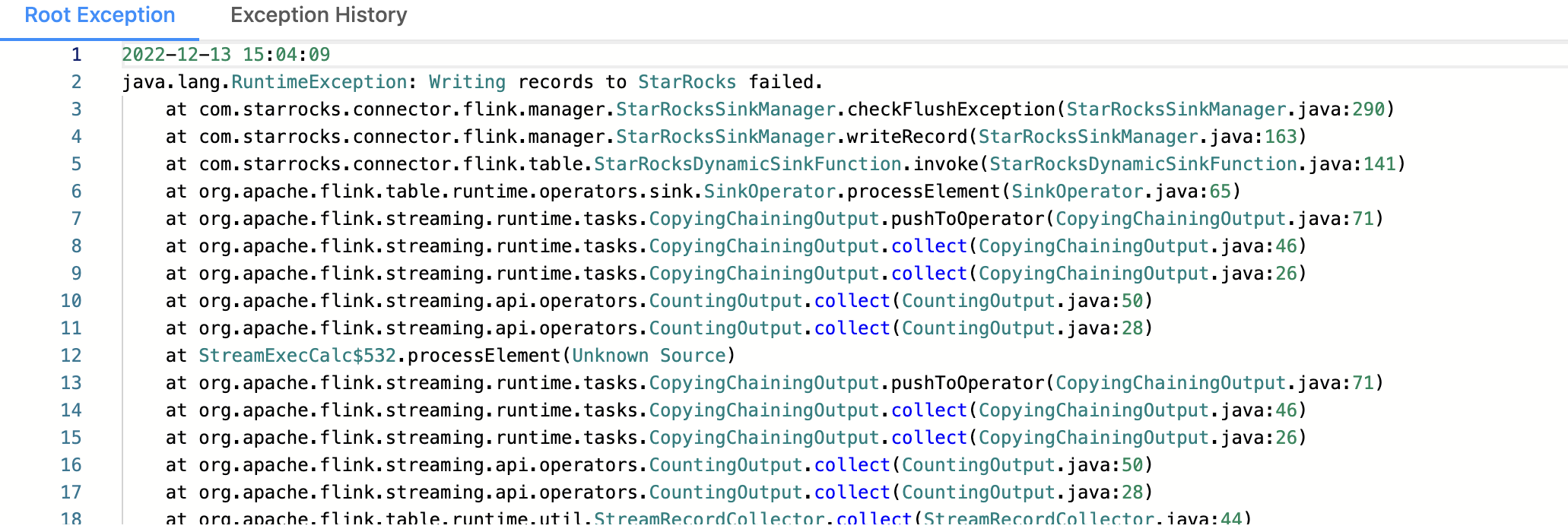Click line number 7 in the gutter

point(76,219)
